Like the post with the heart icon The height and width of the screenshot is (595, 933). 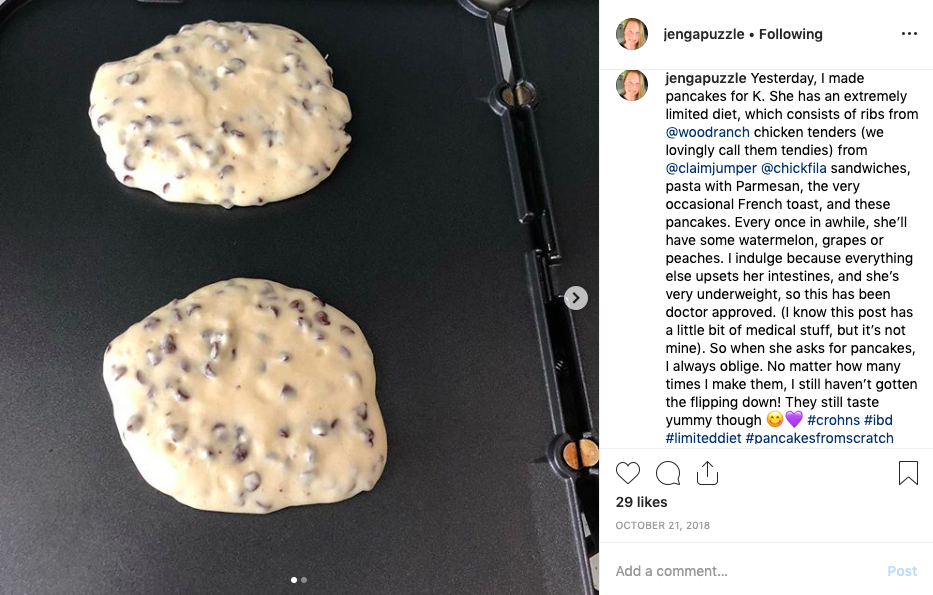(x=628, y=473)
